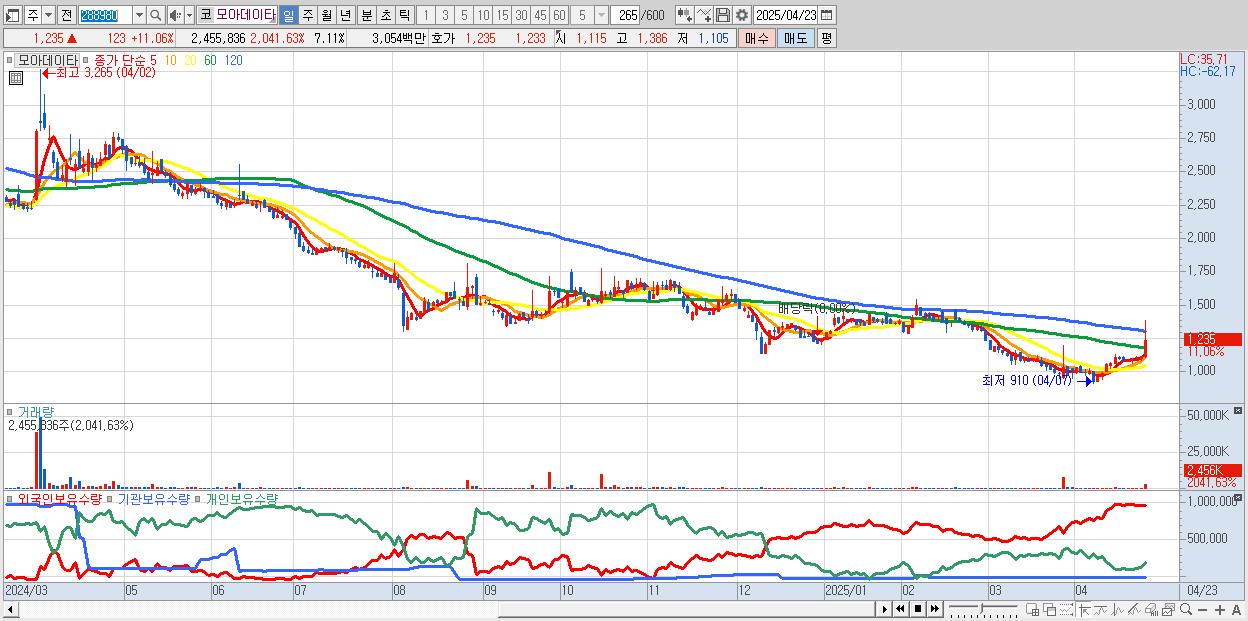The width and height of the screenshot is (1248, 621).
Task: Select the 주 weekly chart period
Action: pyautogui.click(x=307, y=15)
